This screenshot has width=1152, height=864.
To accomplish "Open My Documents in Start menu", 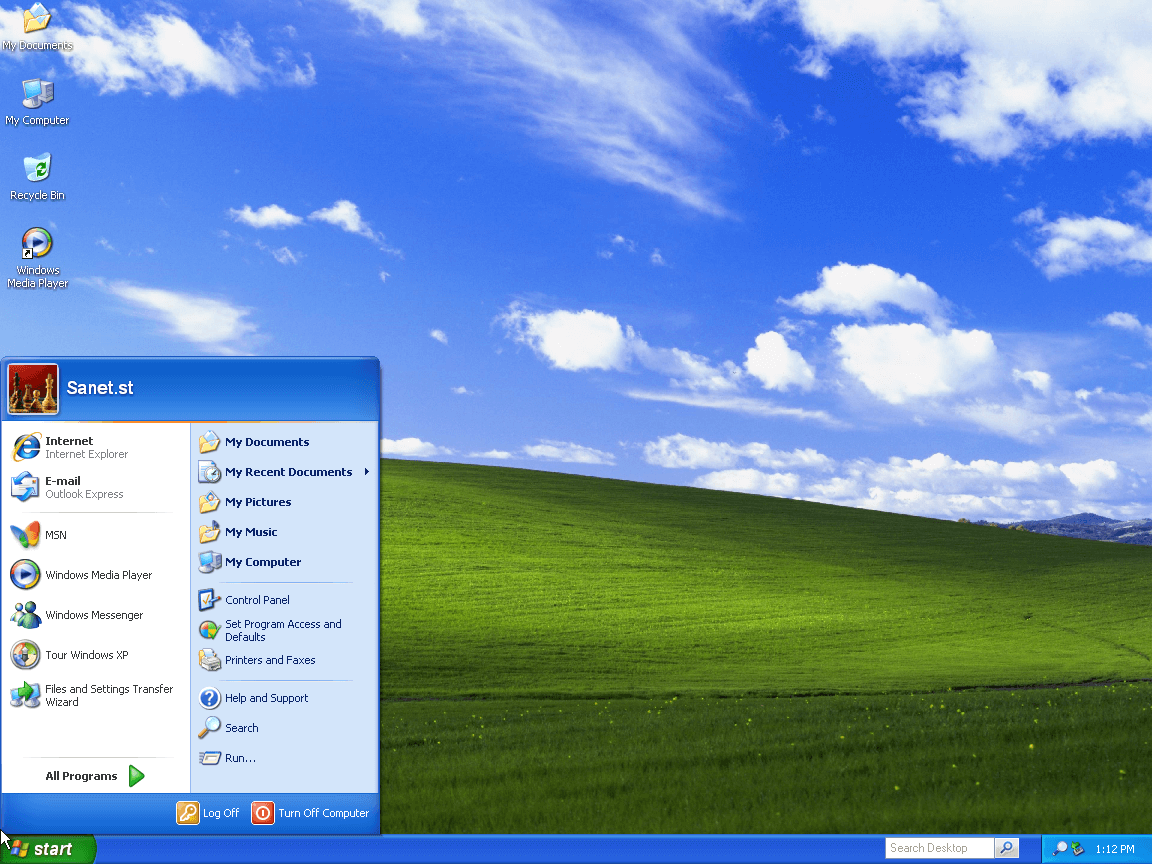I will pyautogui.click(x=286, y=442).
